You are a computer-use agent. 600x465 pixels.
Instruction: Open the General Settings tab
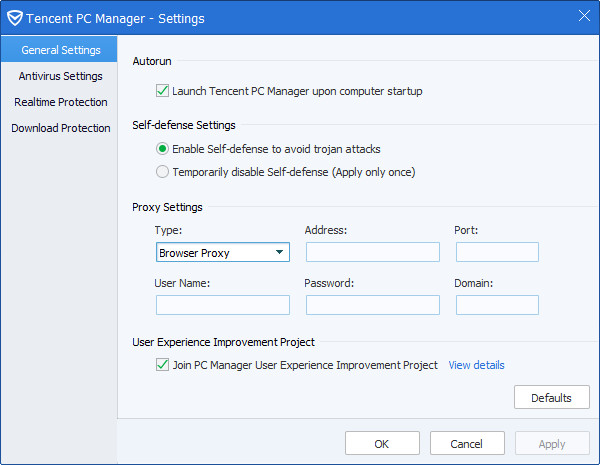pyautogui.click(x=60, y=50)
